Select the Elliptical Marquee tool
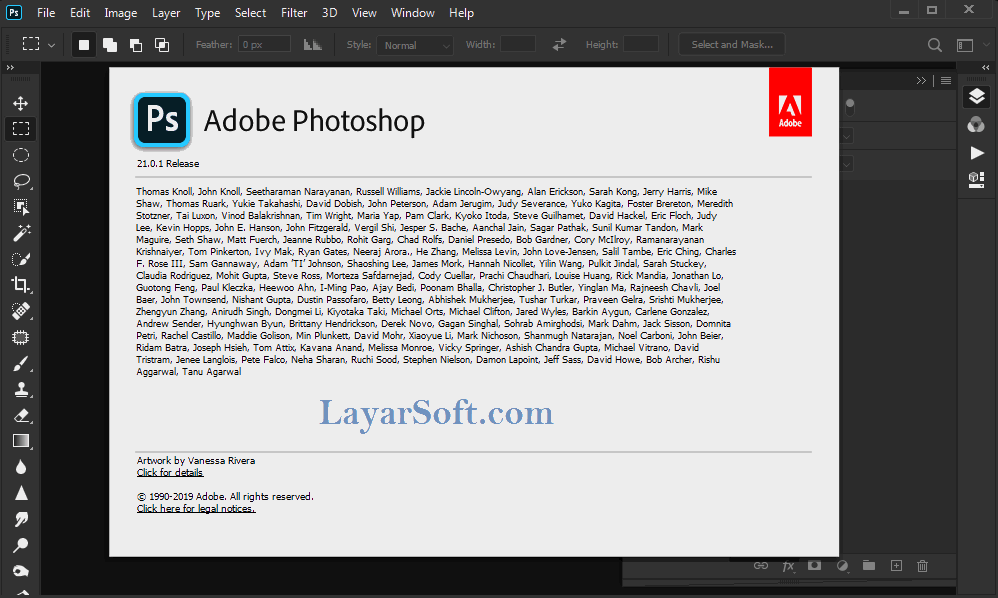This screenshot has height=598, width=998. (20, 155)
